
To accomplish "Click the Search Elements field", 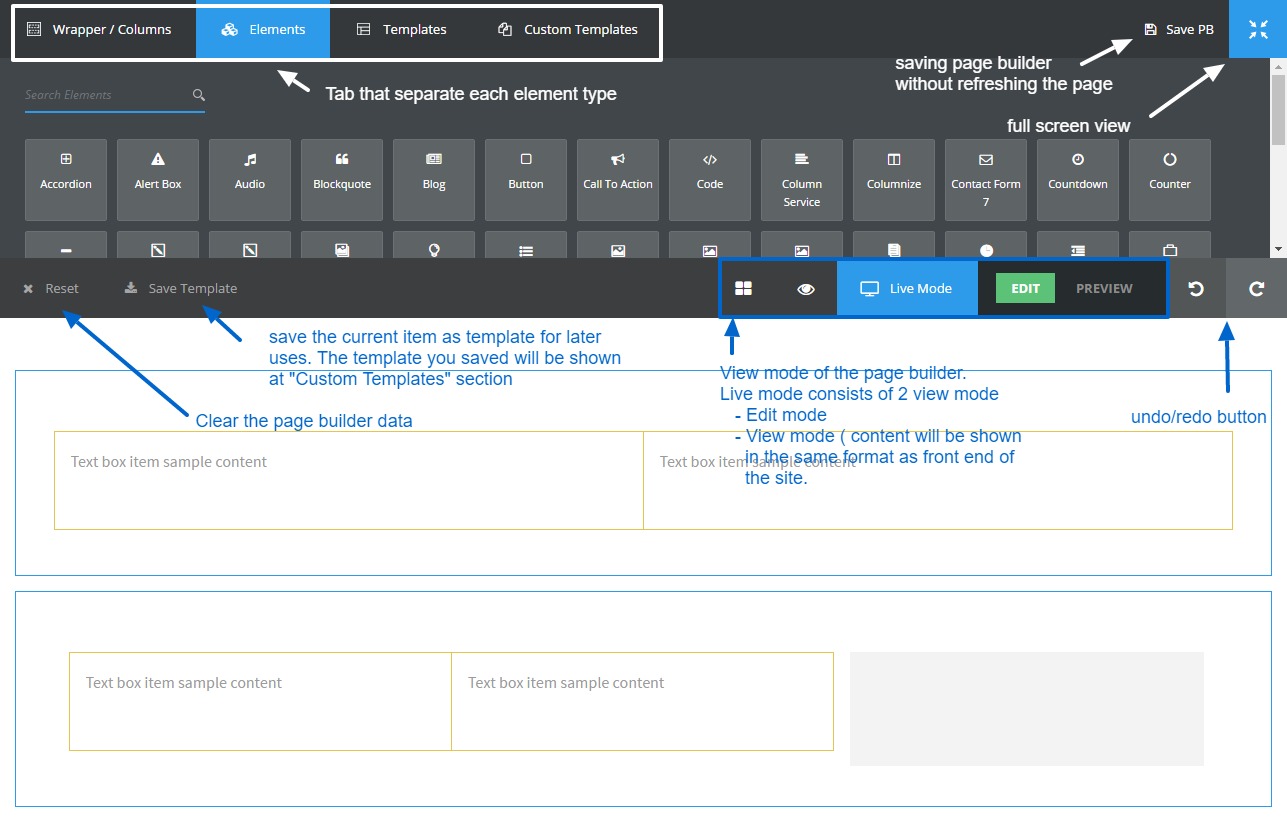I will pyautogui.click(x=105, y=95).
